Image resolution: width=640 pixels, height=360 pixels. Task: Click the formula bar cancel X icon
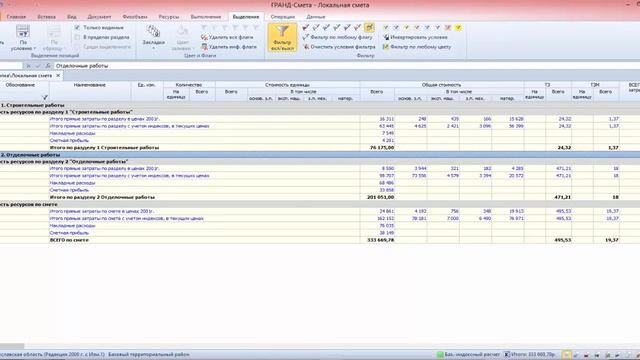click(x=28, y=66)
